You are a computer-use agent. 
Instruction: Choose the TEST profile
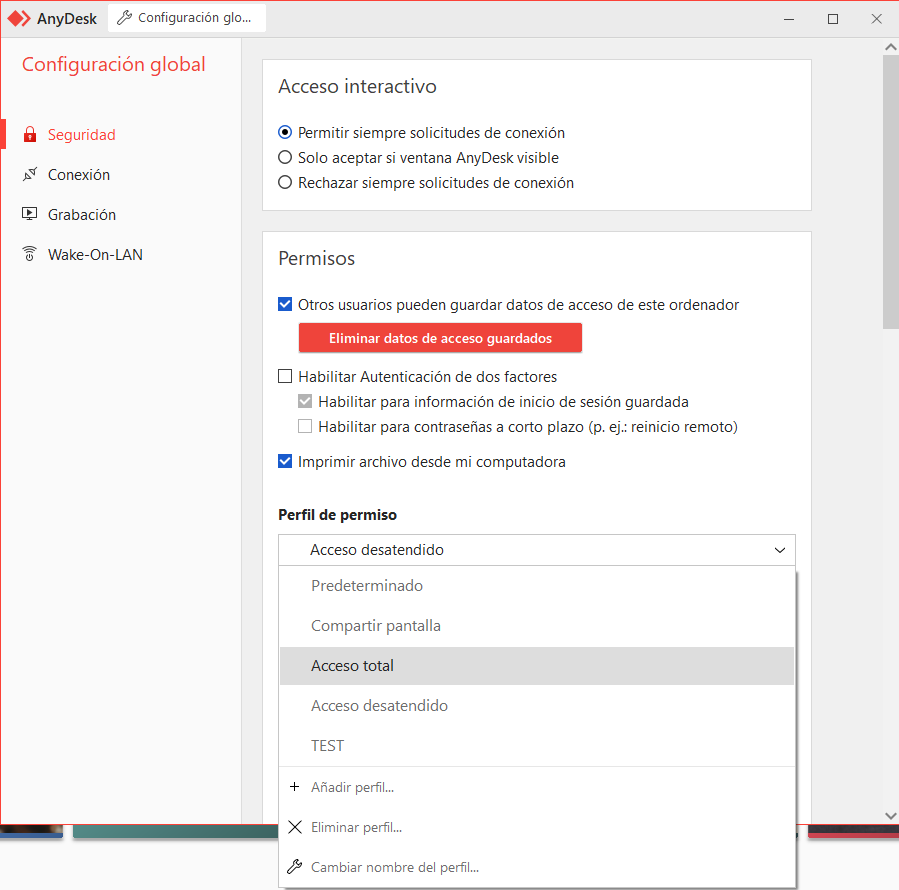(x=537, y=745)
